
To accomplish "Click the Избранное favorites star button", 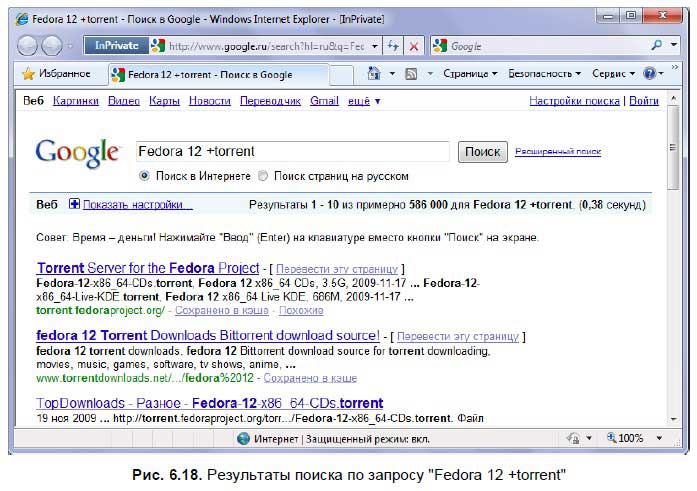I will click(55, 74).
